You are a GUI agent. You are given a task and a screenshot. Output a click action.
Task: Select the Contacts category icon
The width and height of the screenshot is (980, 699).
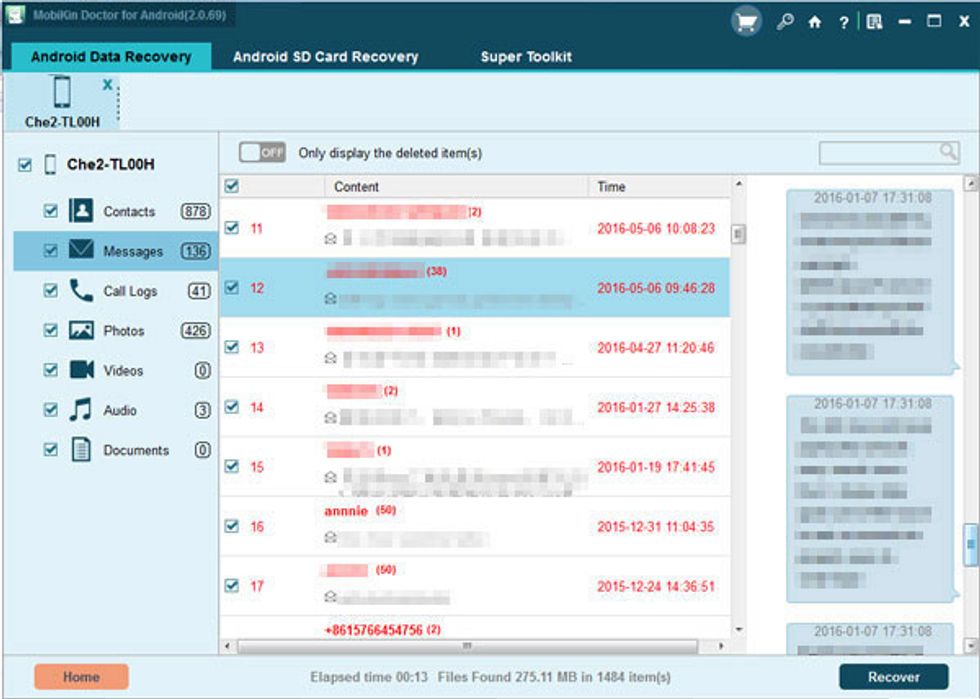[81, 211]
